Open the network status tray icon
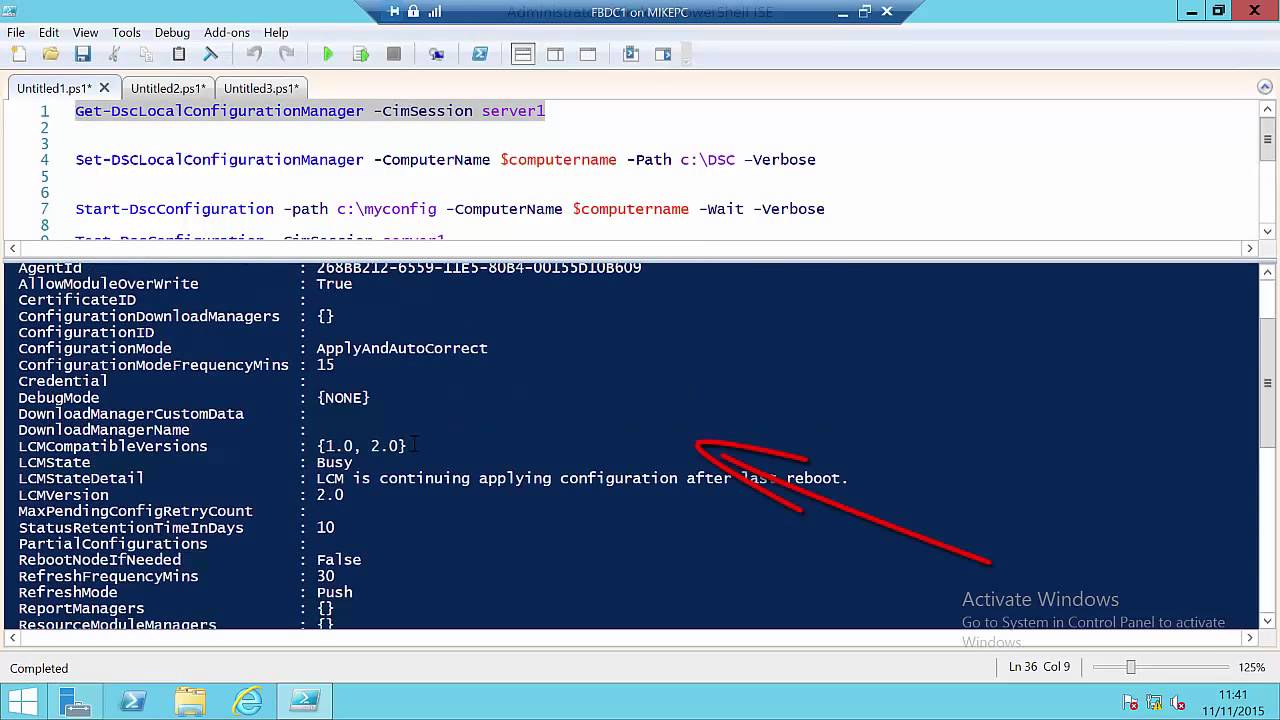The height and width of the screenshot is (720, 1280). click(1155, 702)
